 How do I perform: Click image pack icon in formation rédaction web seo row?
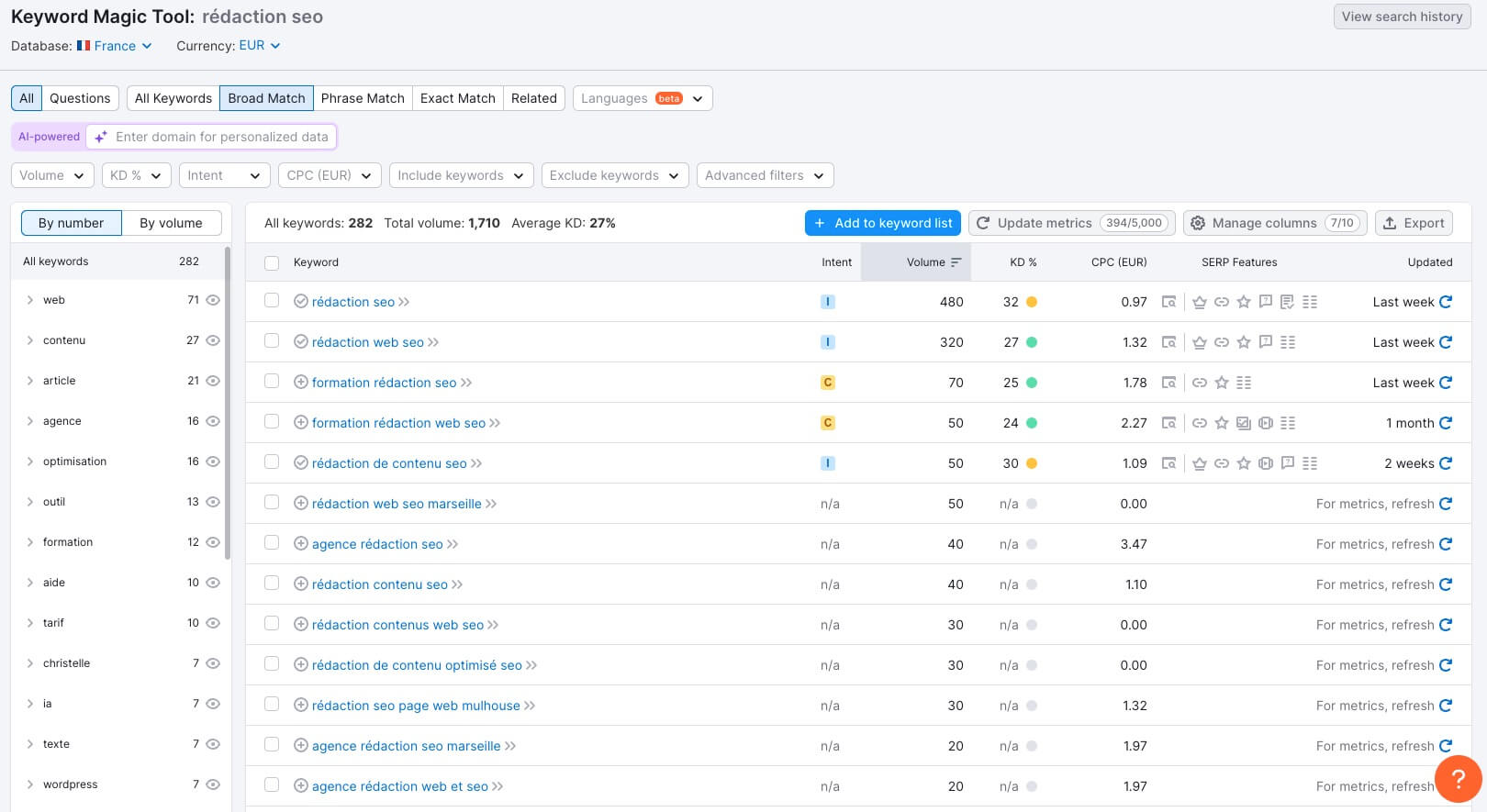[1244, 423]
